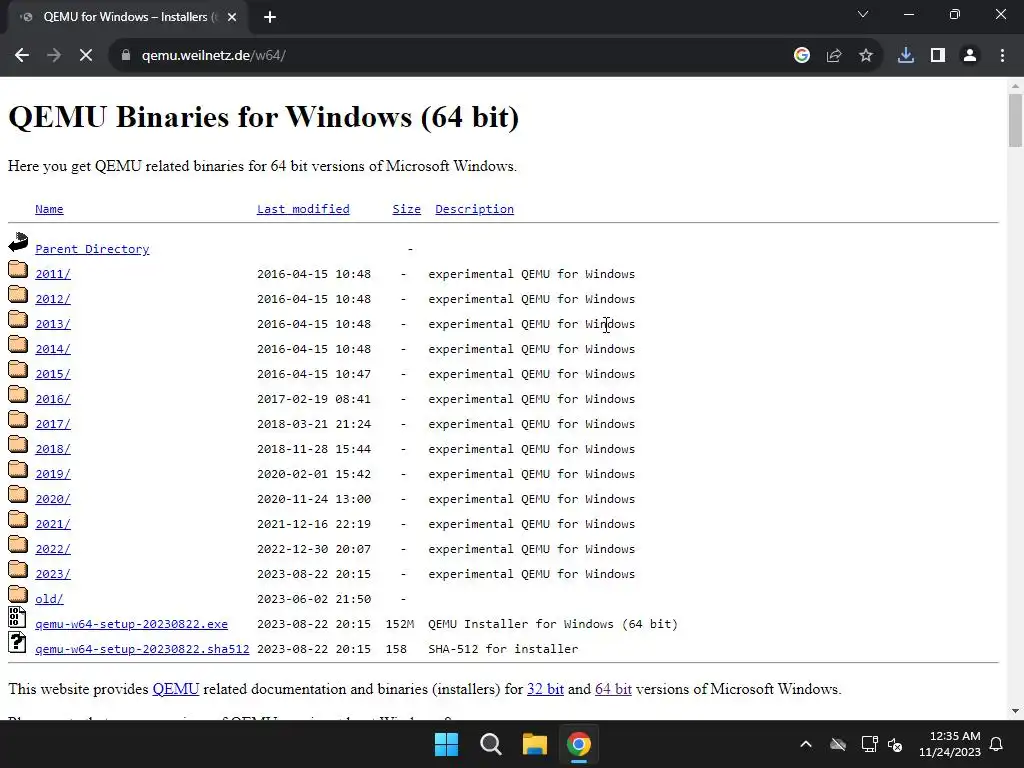
Task: Open the notifications bell
Action: pos(997,744)
